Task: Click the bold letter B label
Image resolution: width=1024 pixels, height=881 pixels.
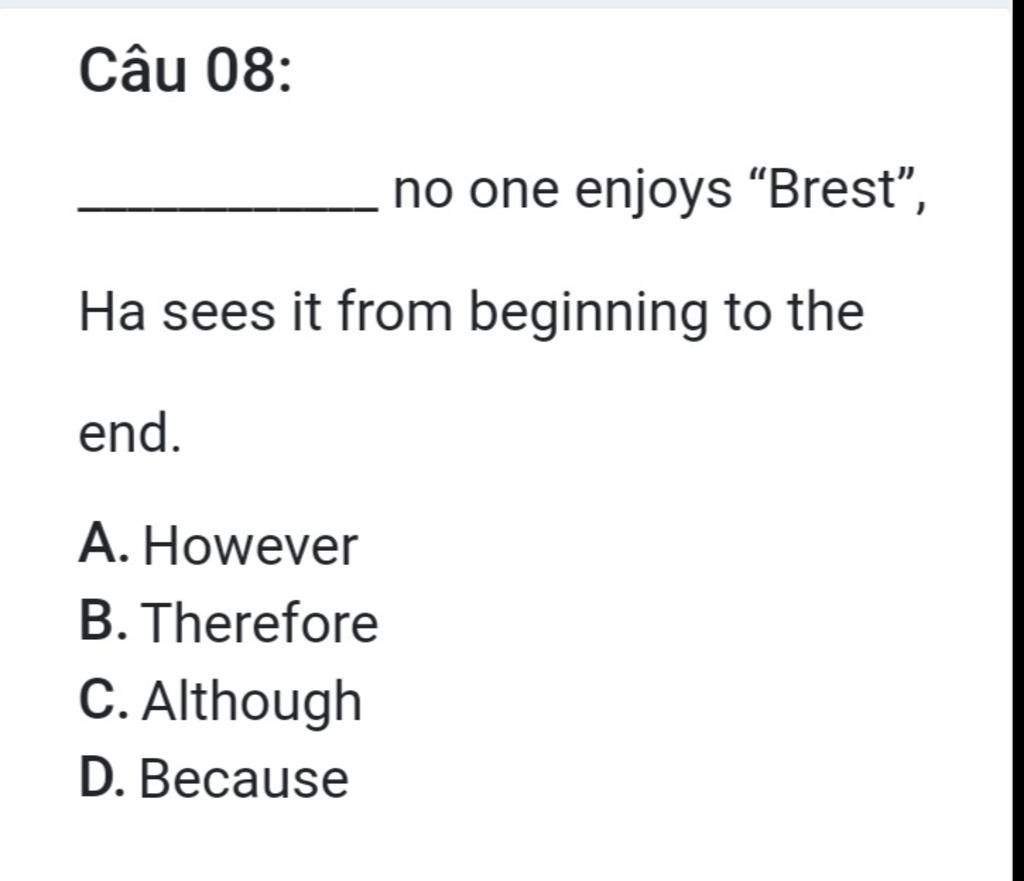Action: (103, 620)
